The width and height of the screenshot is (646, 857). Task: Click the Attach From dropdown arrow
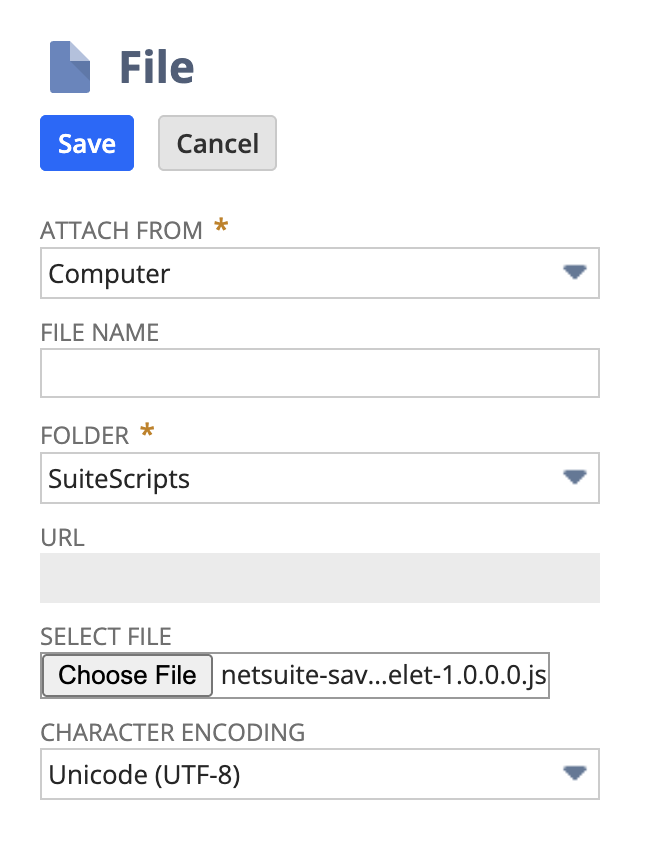[575, 273]
